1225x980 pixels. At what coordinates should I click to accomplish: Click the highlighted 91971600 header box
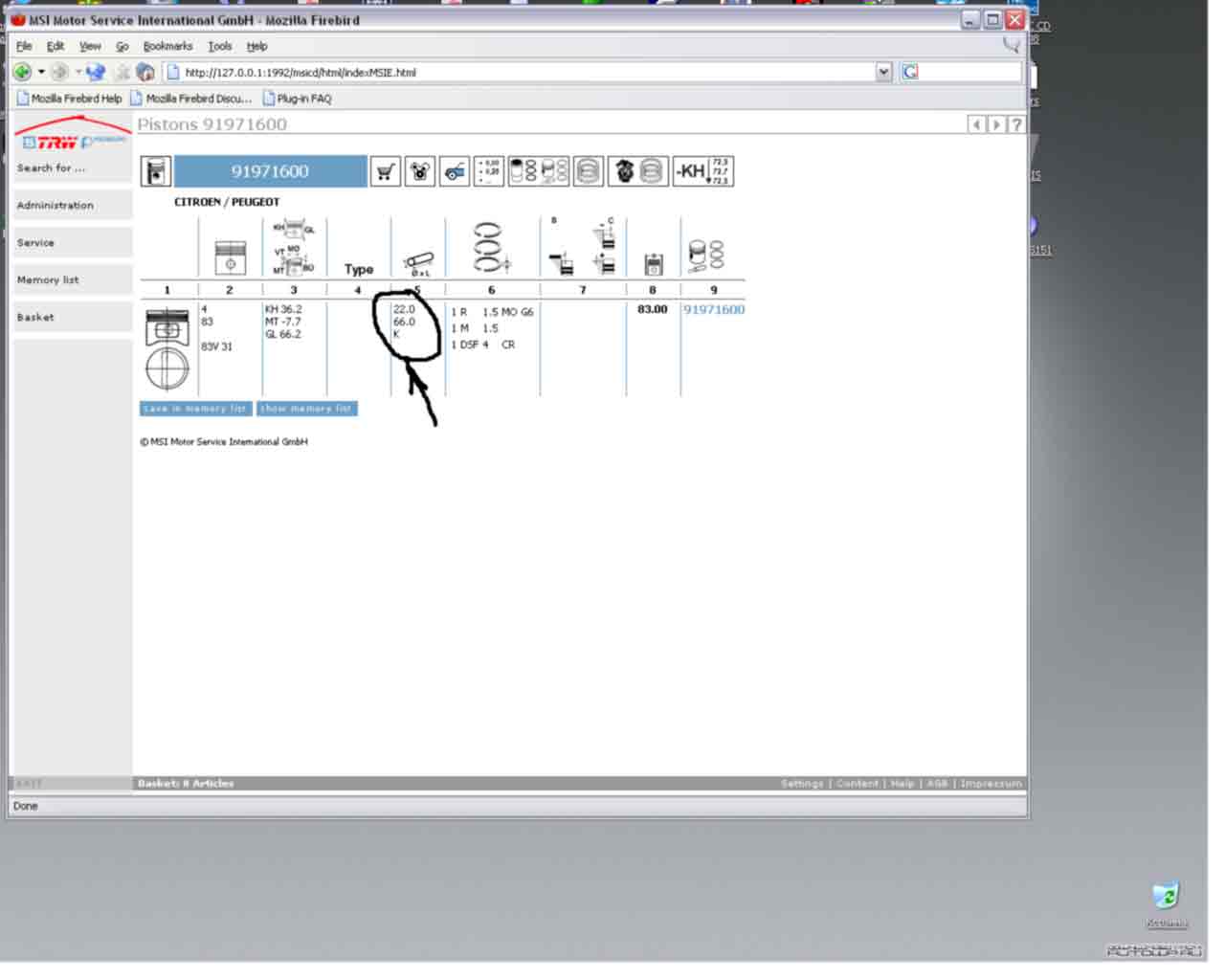coord(270,171)
